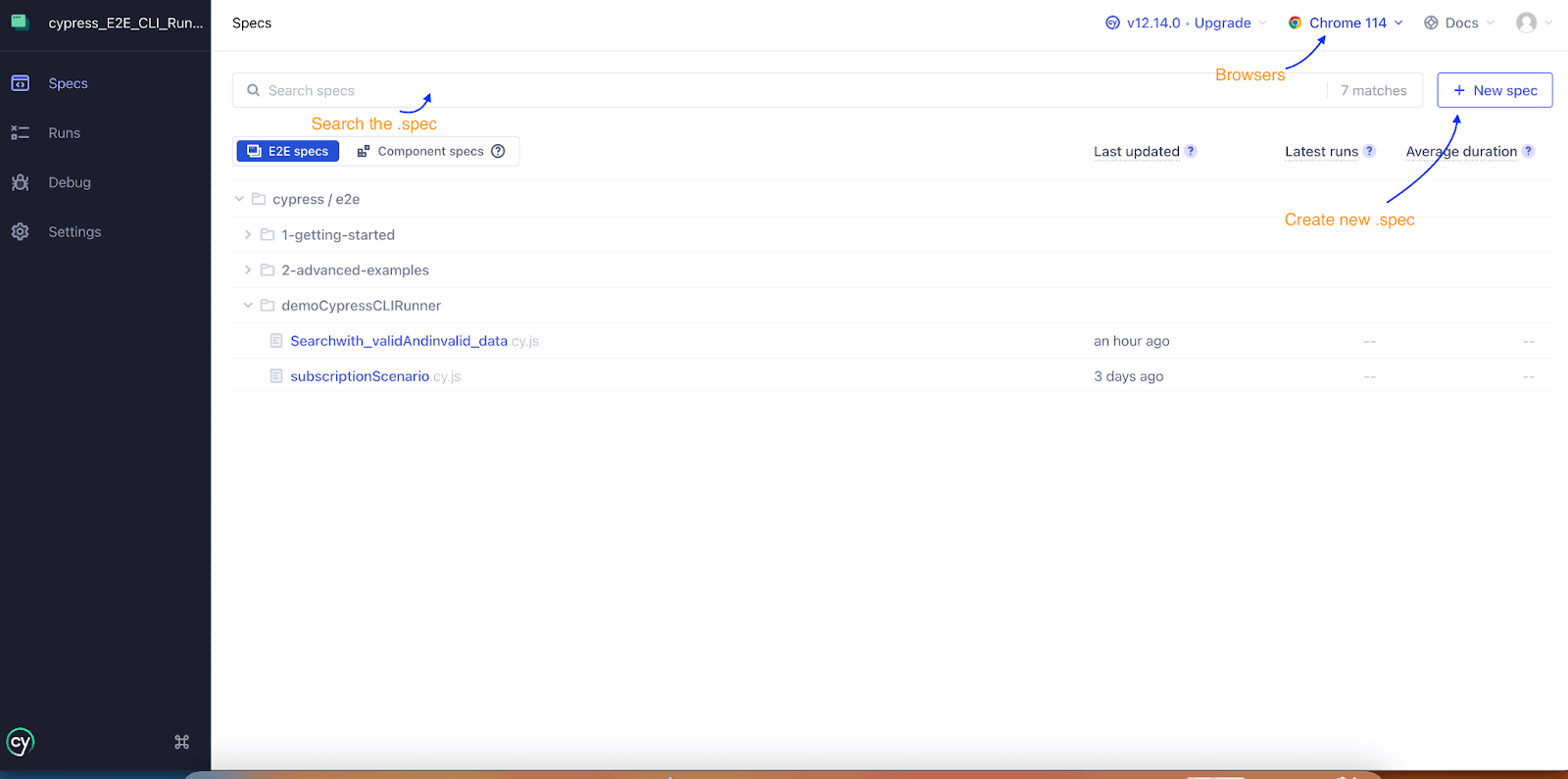Click the Chrome browser icon in header

point(1295,23)
